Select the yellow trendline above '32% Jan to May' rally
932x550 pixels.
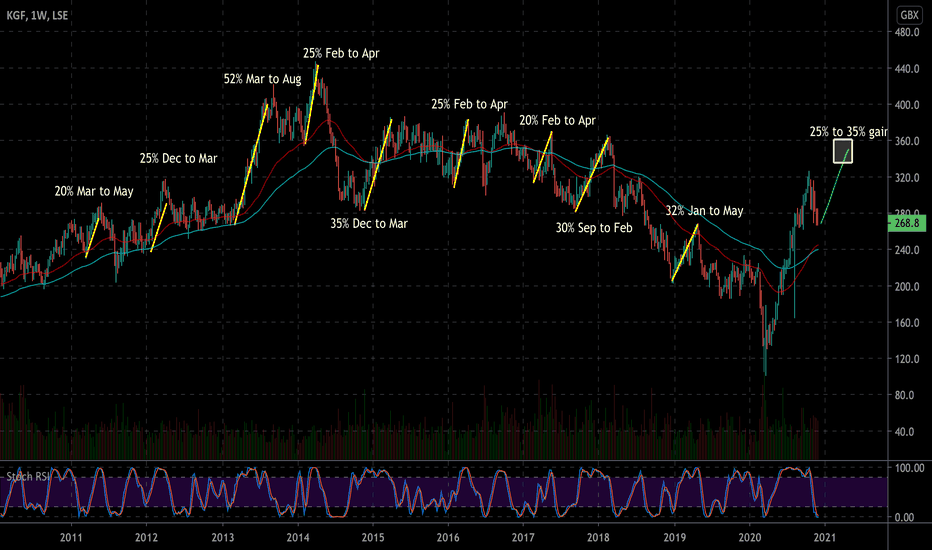pyautogui.click(x=685, y=253)
